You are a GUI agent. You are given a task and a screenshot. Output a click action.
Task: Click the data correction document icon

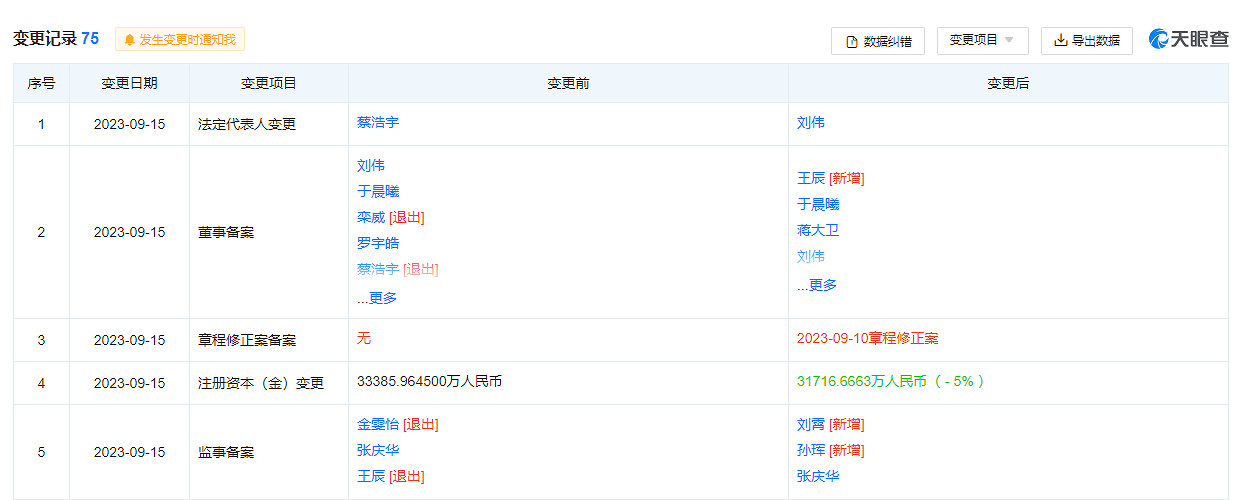tap(852, 41)
